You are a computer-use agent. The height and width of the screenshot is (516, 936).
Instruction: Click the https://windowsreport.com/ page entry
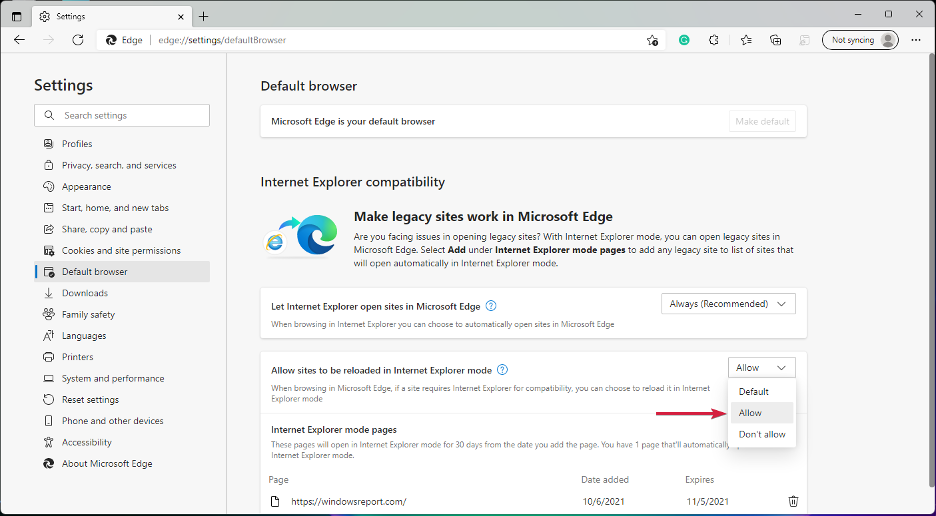tap(349, 502)
